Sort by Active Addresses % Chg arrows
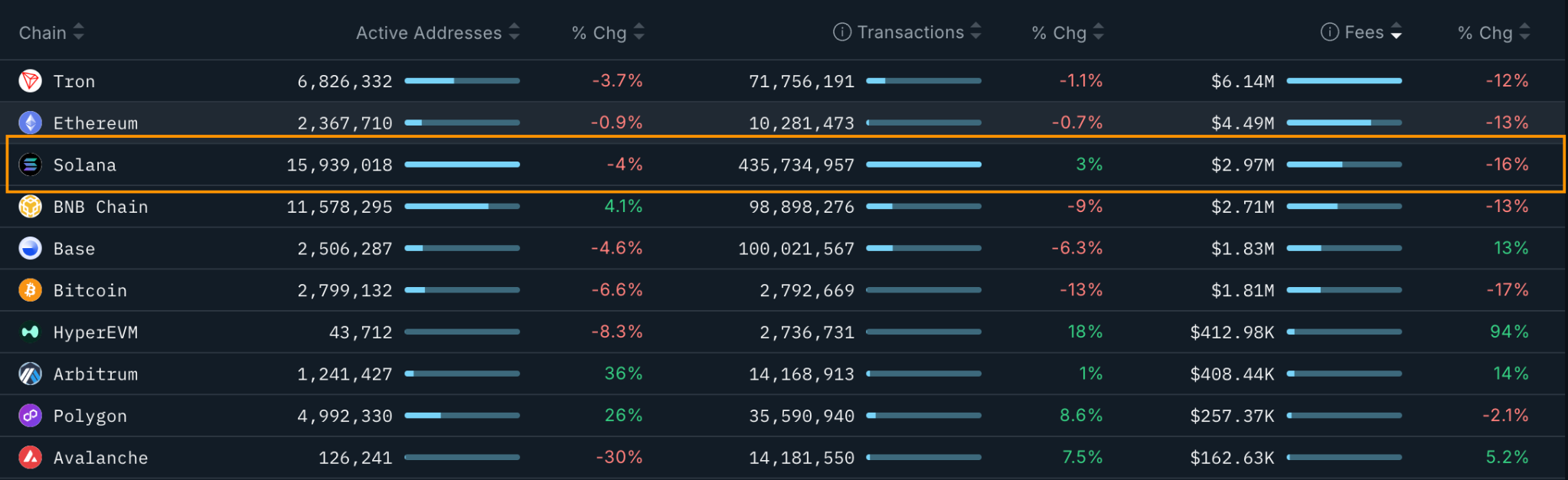Screen dimensions: 1568x480 click(x=639, y=32)
